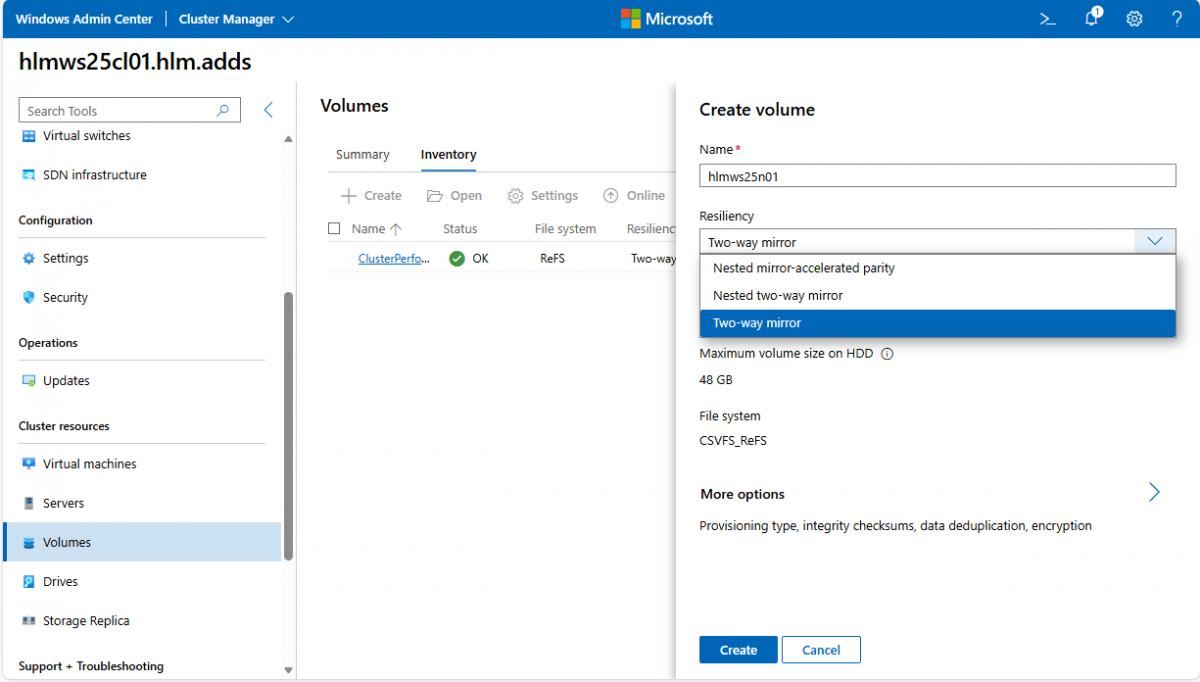Screen dimensions: 1200x682
Task: Open the settings gear in header
Action: coord(1134,19)
